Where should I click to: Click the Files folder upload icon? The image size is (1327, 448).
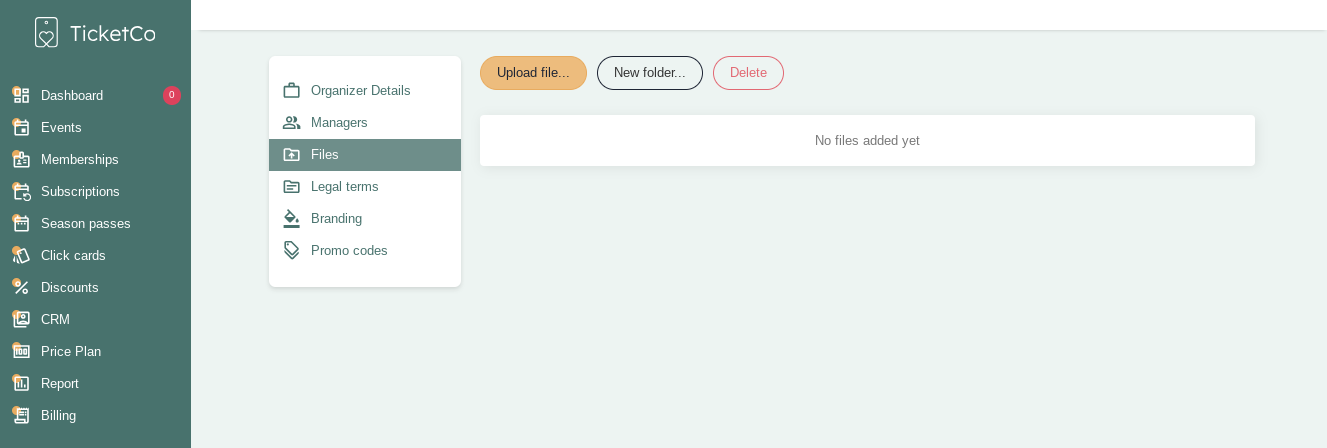[292, 154]
